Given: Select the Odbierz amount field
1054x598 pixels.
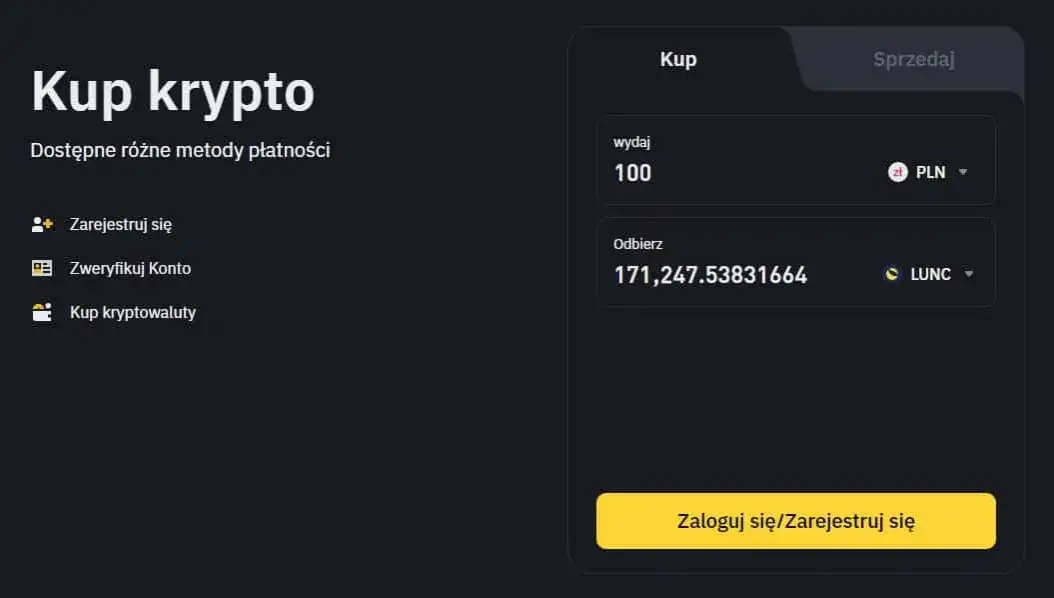Looking at the screenshot, I should coord(710,274).
